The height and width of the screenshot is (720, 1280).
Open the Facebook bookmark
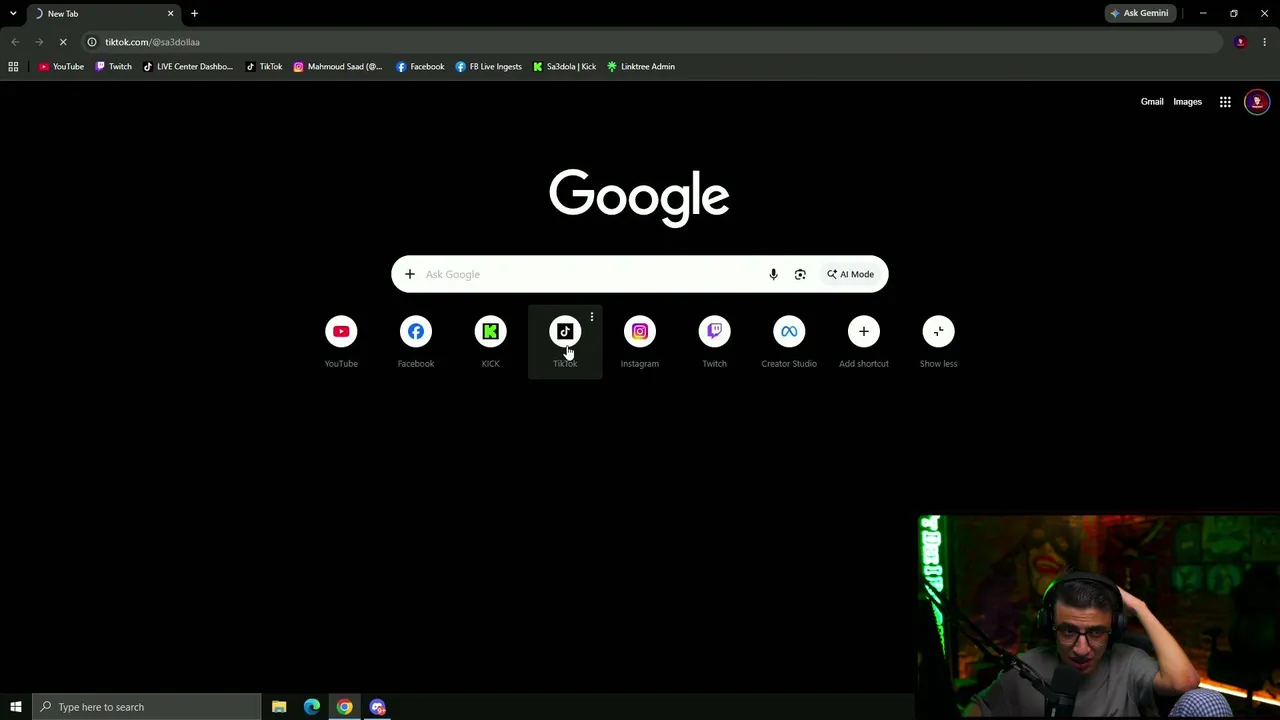[420, 67]
